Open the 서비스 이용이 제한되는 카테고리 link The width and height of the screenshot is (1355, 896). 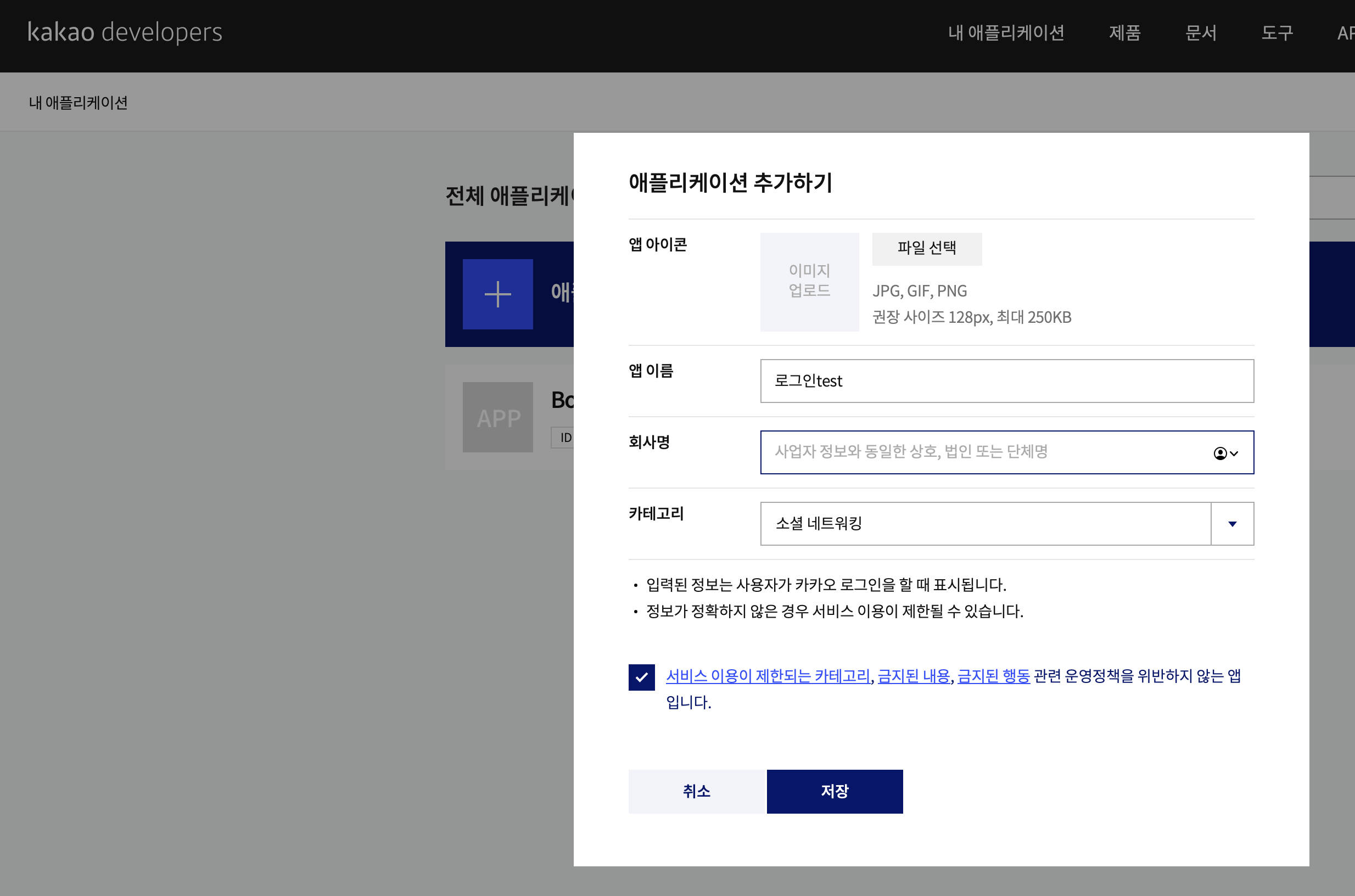[768, 676]
